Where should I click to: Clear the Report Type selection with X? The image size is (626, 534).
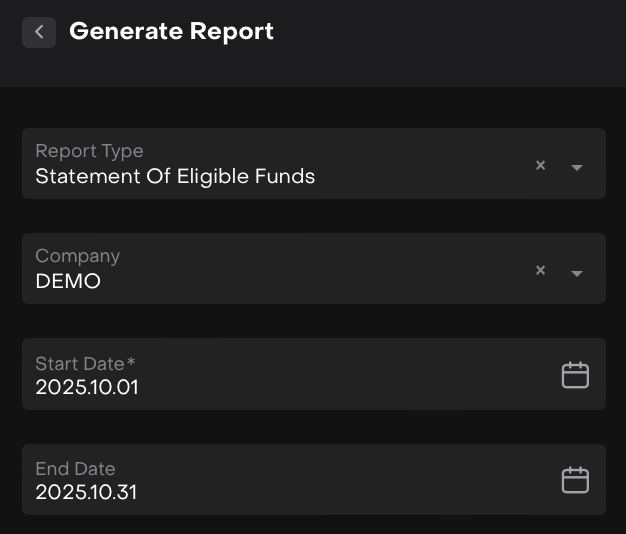[540, 166]
